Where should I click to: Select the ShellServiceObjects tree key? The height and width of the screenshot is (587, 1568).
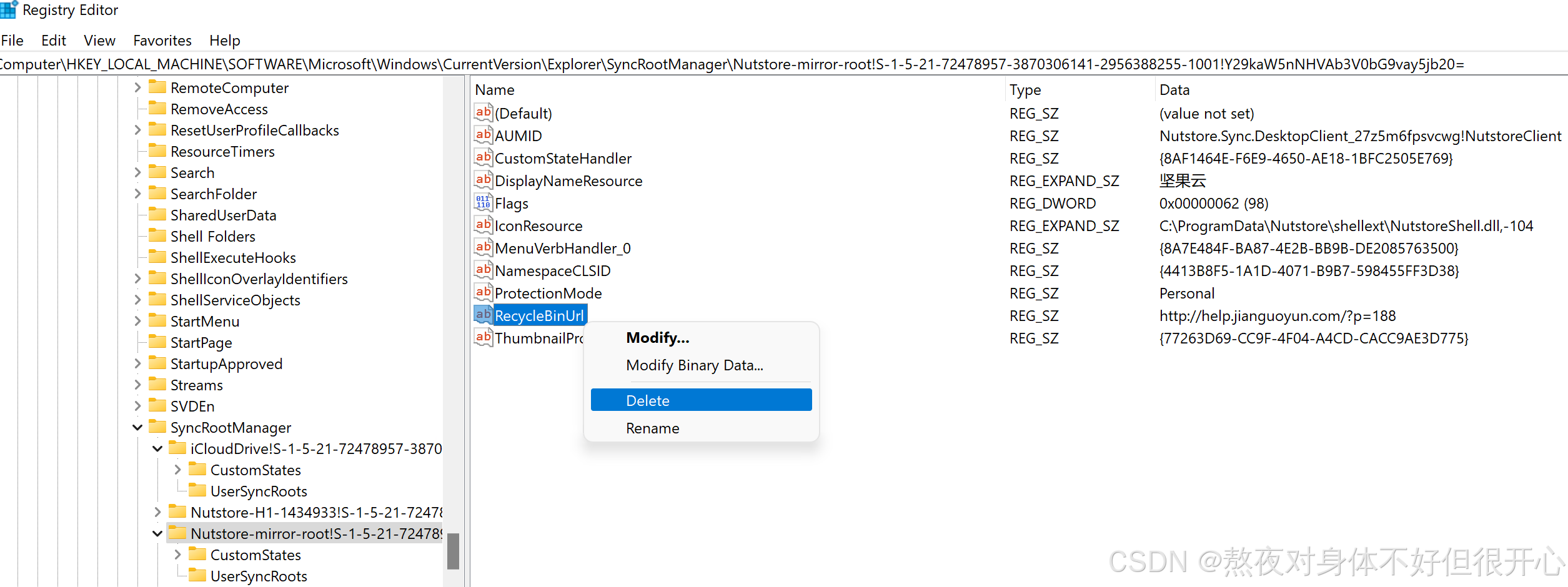click(x=235, y=300)
